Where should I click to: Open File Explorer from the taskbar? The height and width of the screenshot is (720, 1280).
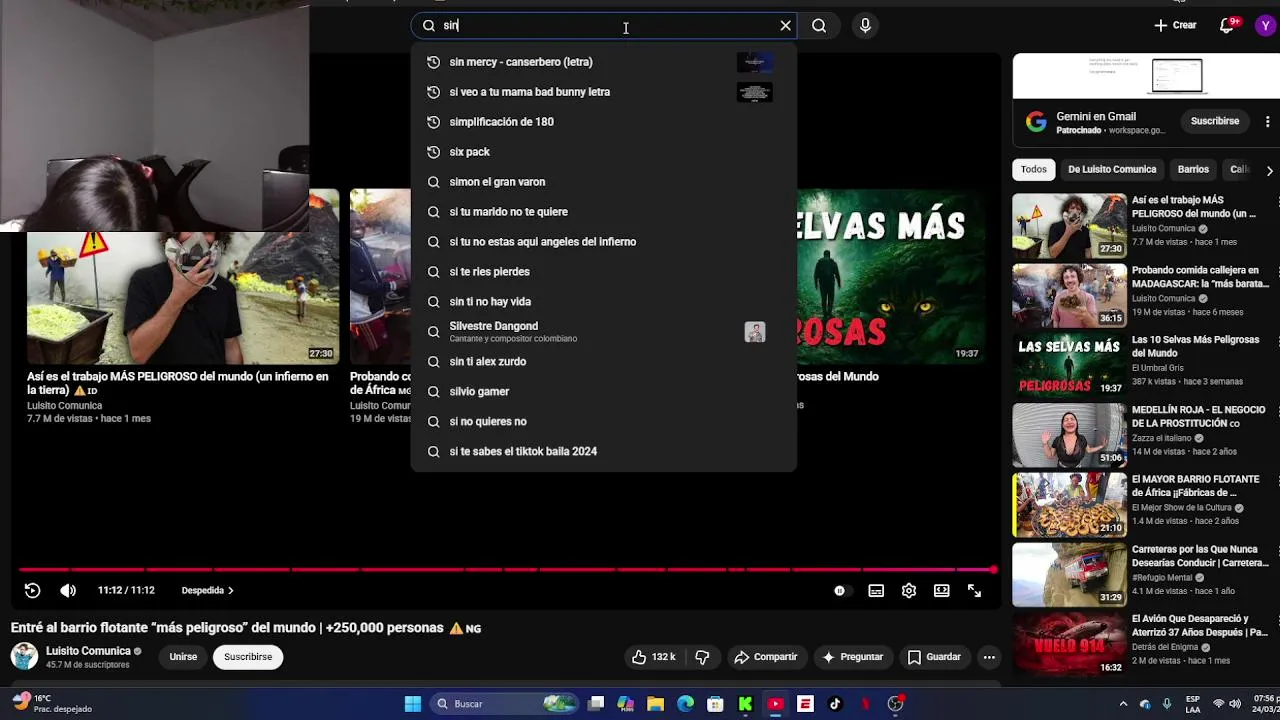(655, 704)
